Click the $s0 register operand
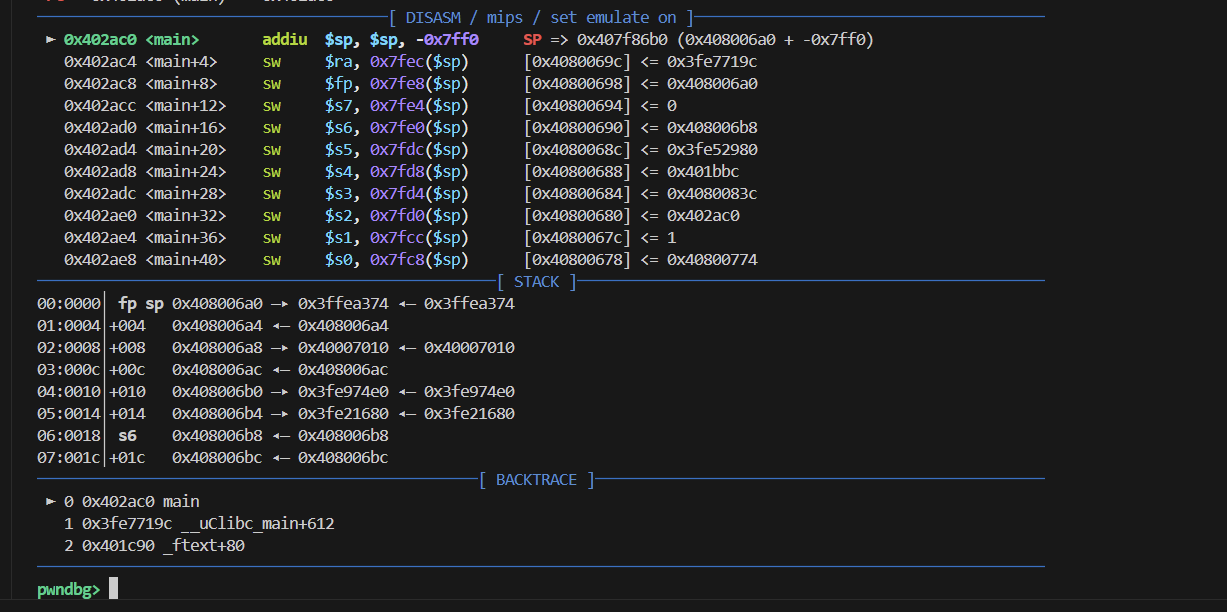The image size is (1227, 612). [x=337, y=260]
